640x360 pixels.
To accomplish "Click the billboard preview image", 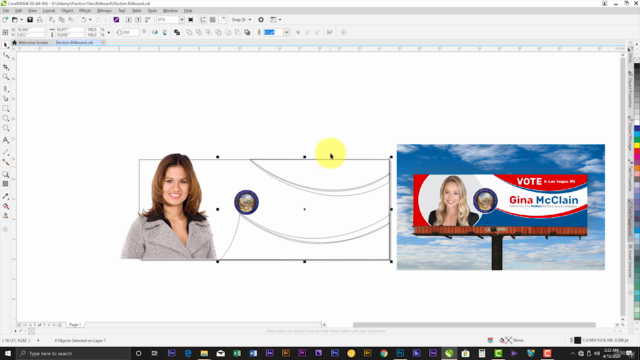I will 501,207.
